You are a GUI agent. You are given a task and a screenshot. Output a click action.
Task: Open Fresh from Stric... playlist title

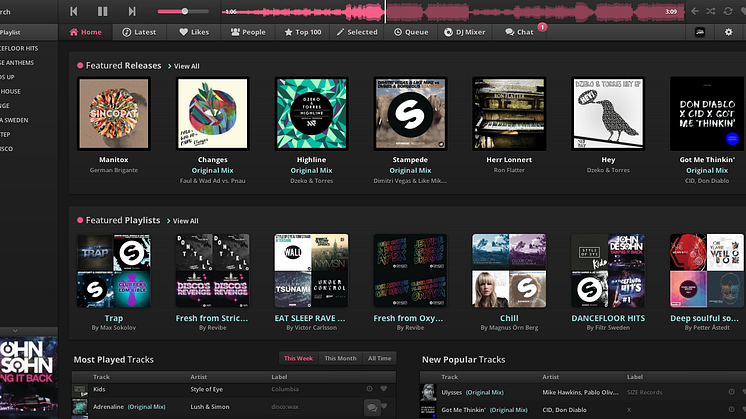212,318
